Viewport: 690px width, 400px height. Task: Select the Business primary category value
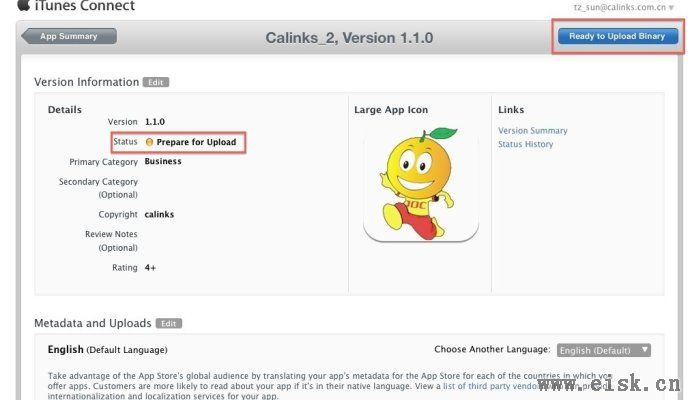click(163, 161)
